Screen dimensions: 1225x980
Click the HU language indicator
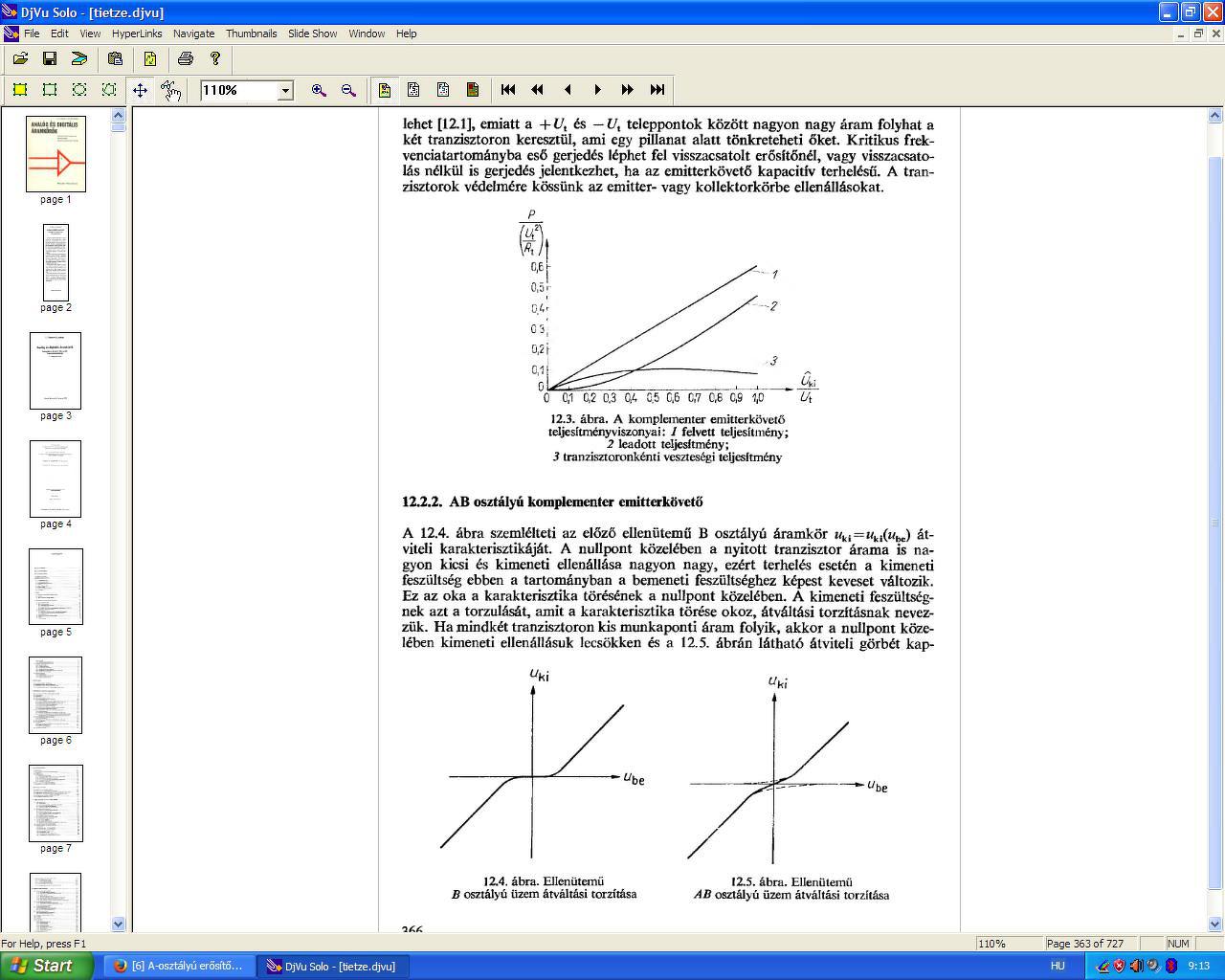click(x=1058, y=966)
